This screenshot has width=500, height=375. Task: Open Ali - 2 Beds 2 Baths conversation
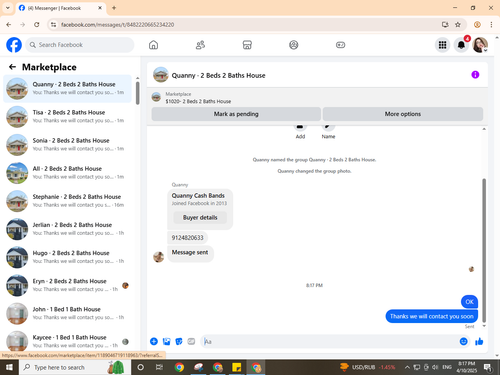(67, 173)
